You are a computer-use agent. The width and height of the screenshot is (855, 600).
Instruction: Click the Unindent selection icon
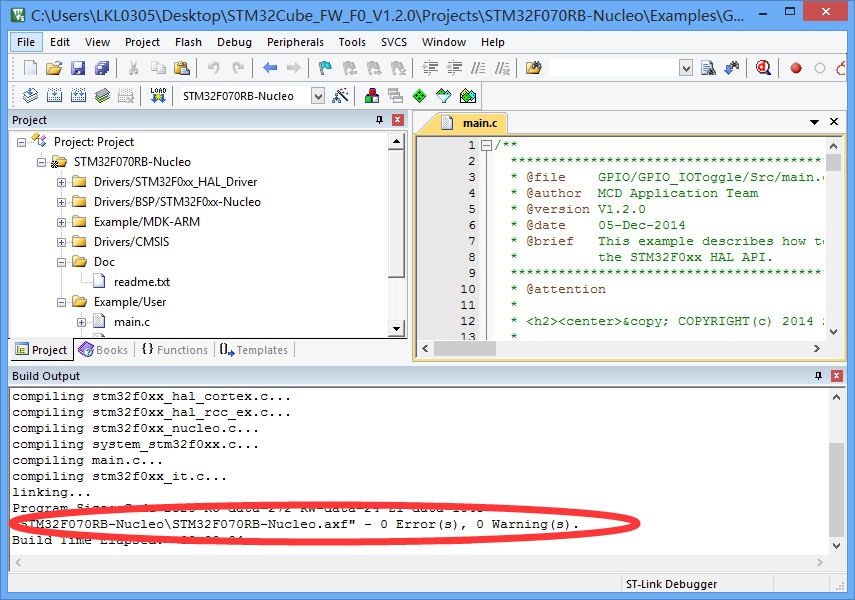click(x=454, y=68)
